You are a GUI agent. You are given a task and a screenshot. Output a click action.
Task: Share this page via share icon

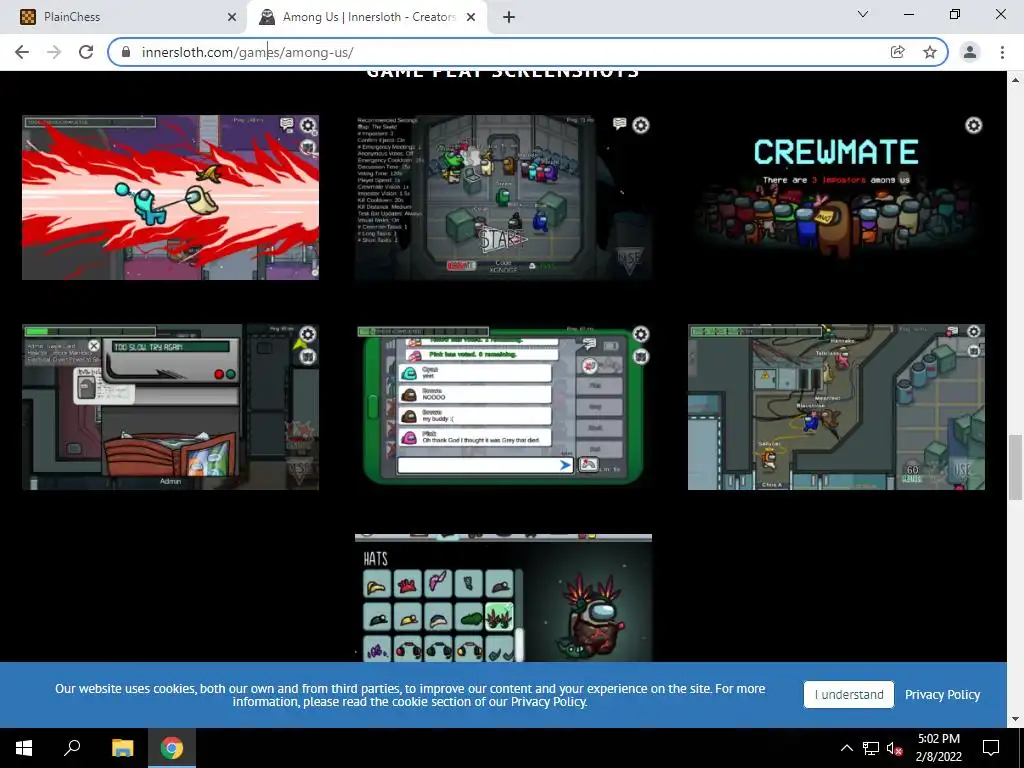[898, 52]
